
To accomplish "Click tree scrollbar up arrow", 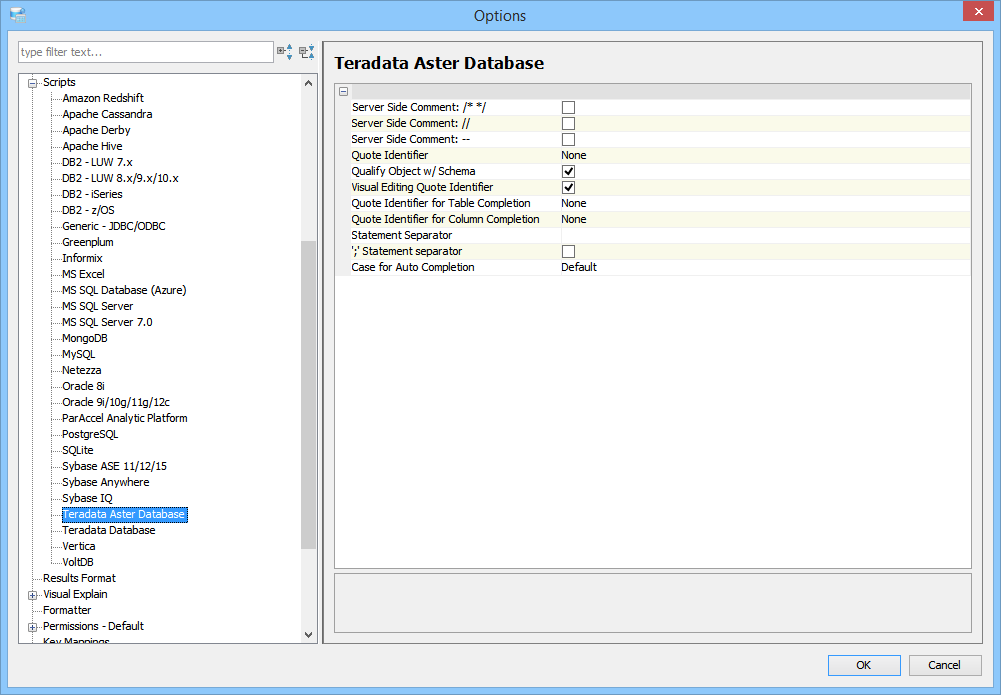I will (308, 83).
